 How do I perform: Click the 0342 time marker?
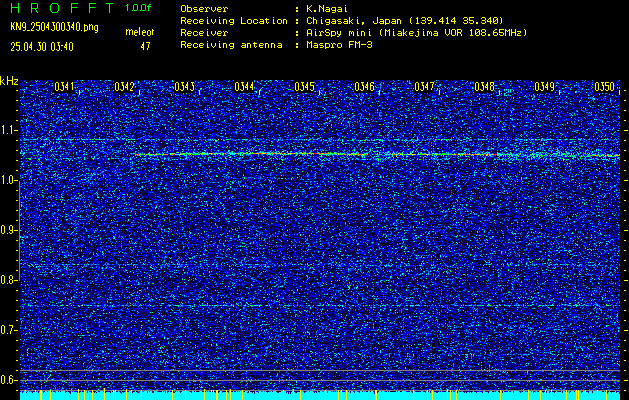click(124, 86)
